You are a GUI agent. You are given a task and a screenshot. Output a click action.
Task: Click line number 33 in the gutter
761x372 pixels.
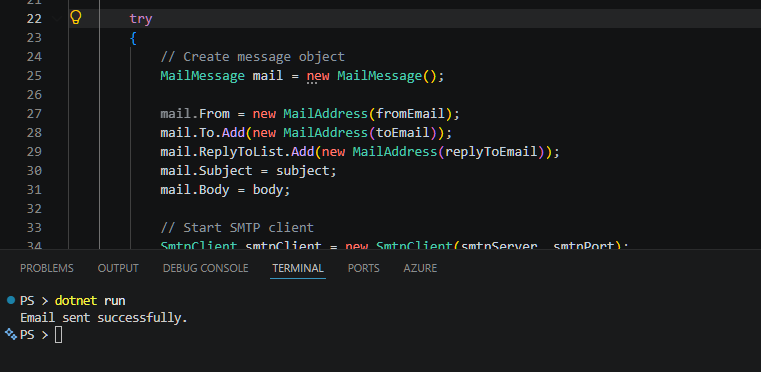pyautogui.click(x=34, y=228)
